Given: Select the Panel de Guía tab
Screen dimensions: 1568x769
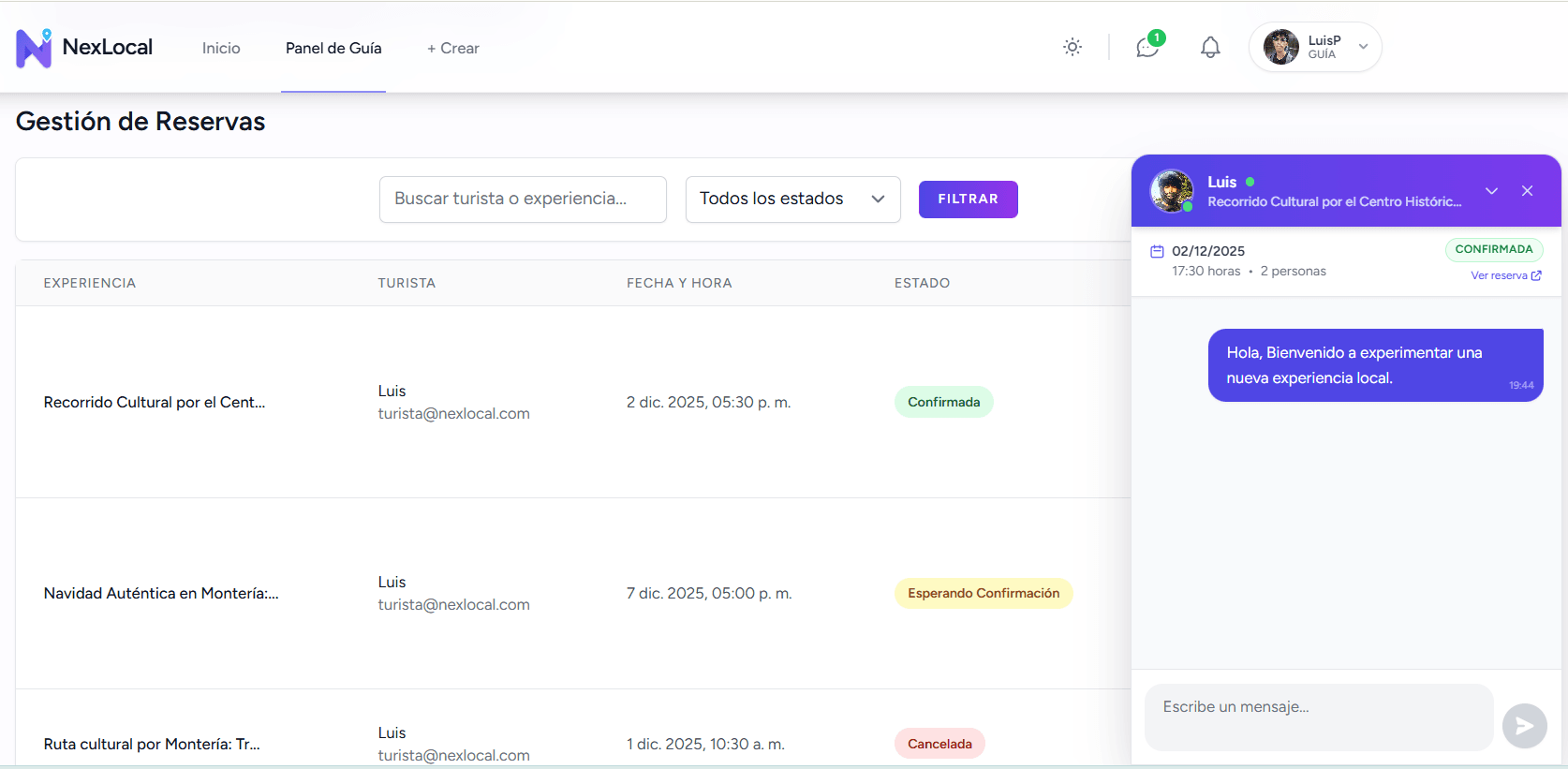Looking at the screenshot, I should click(333, 48).
